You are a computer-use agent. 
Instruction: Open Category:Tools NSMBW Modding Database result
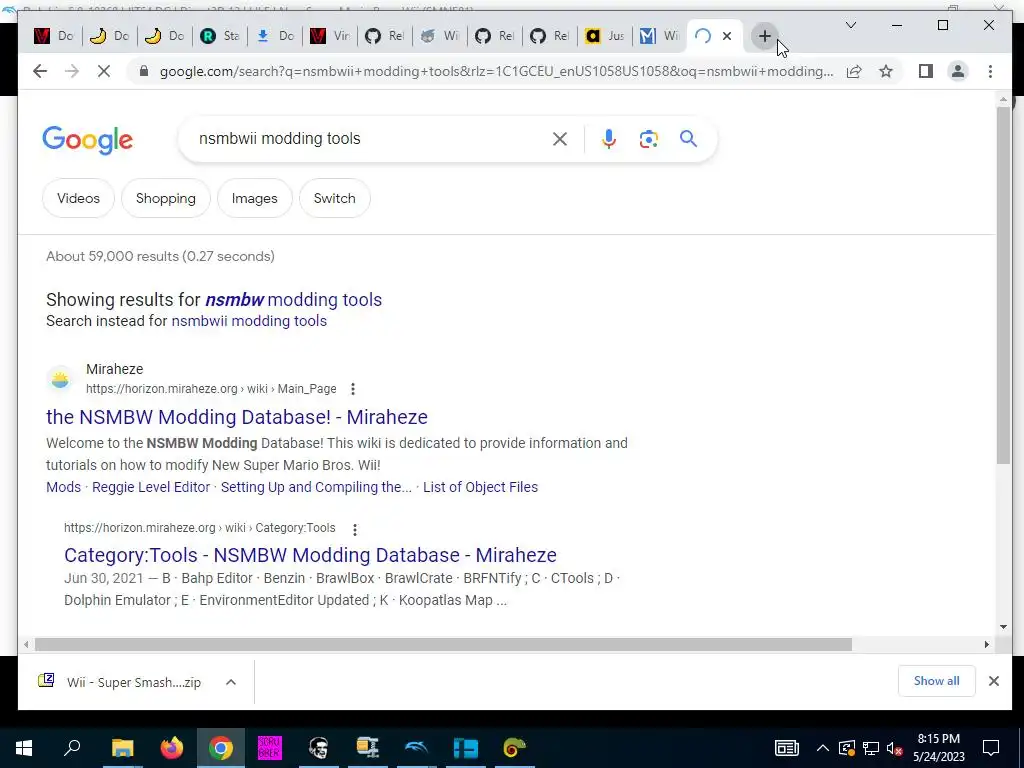pos(310,555)
